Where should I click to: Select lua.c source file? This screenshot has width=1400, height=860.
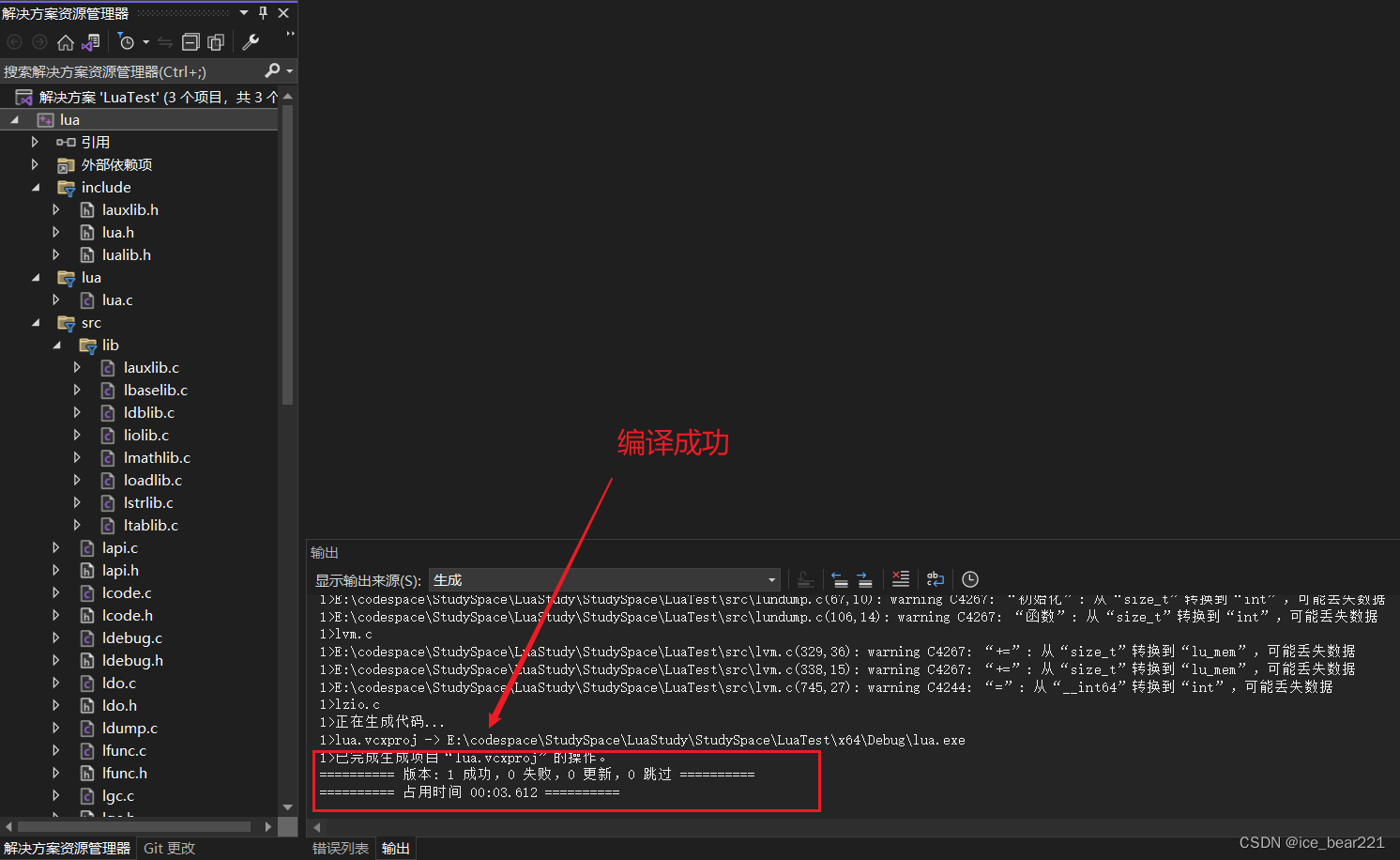[x=117, y=300]
